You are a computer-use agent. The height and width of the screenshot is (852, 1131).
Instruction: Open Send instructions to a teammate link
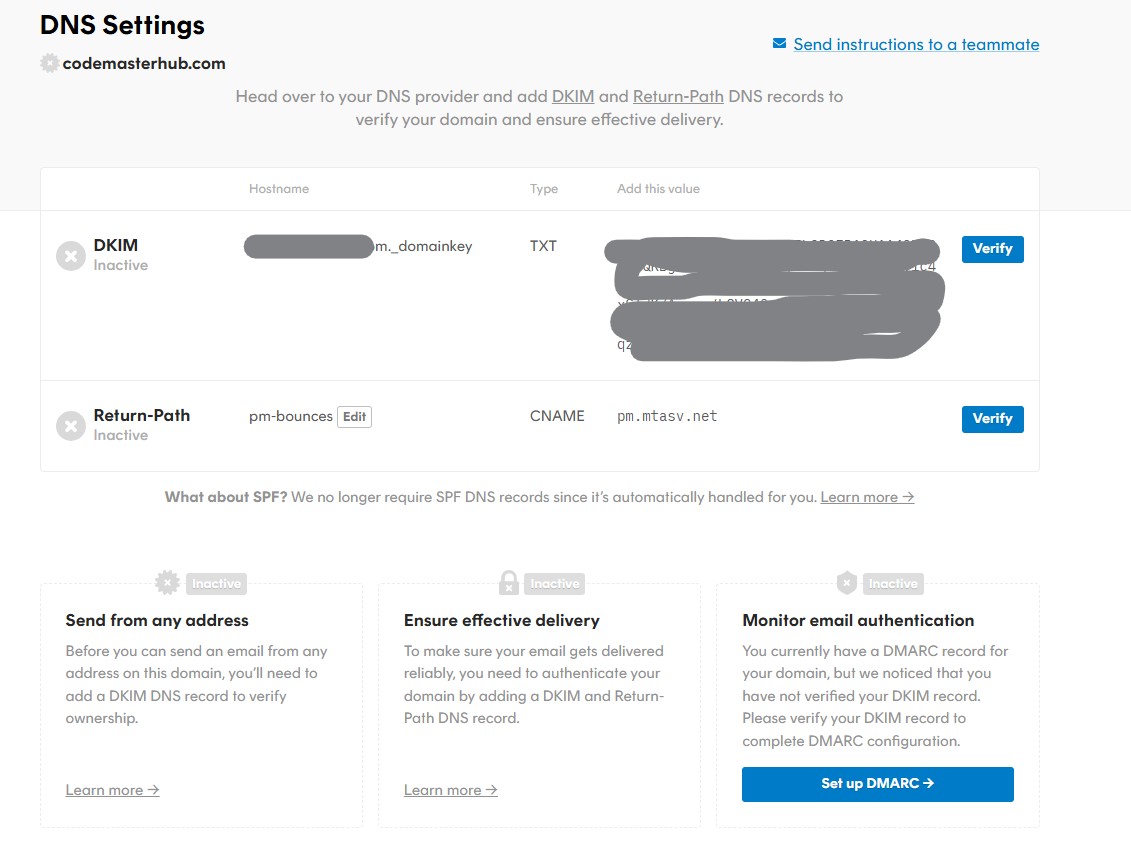[916, 44]
